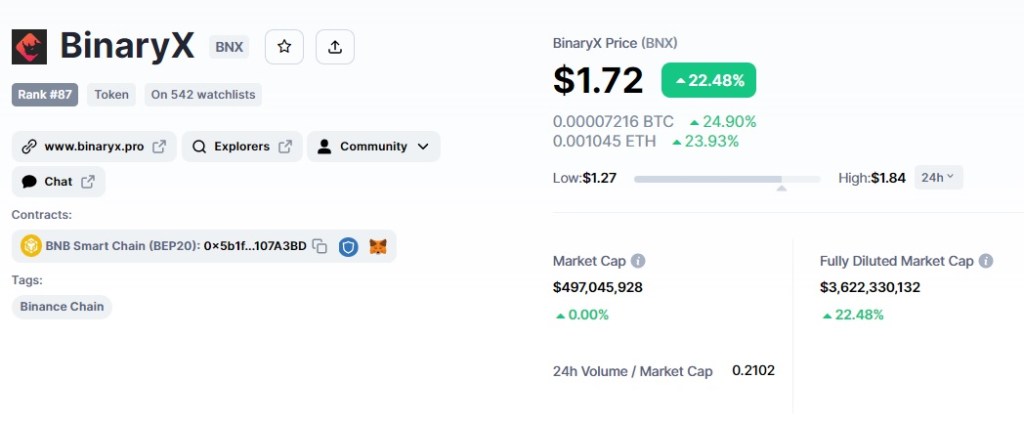Open the Chat link
The image size is (1024, 422).
click(x=58, y=182)
